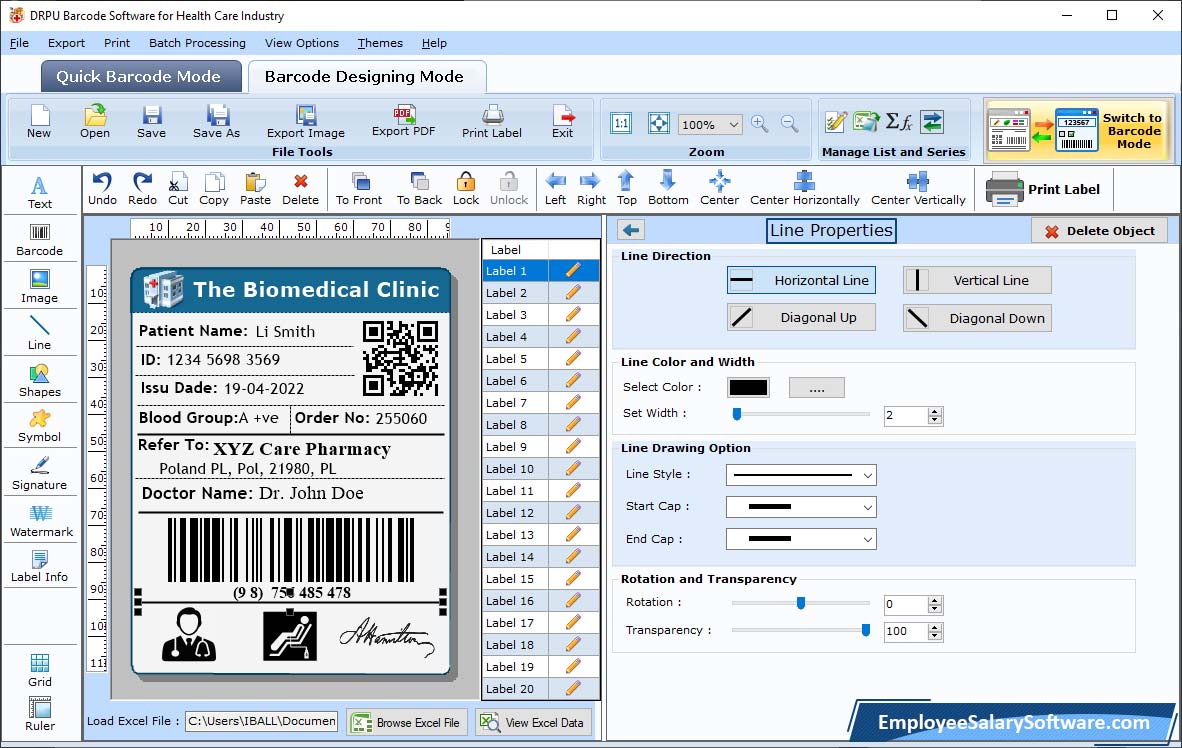This screenshot has width=1182, height=748.
Task: Click Save As in File Tools
Action: (216, 121)
